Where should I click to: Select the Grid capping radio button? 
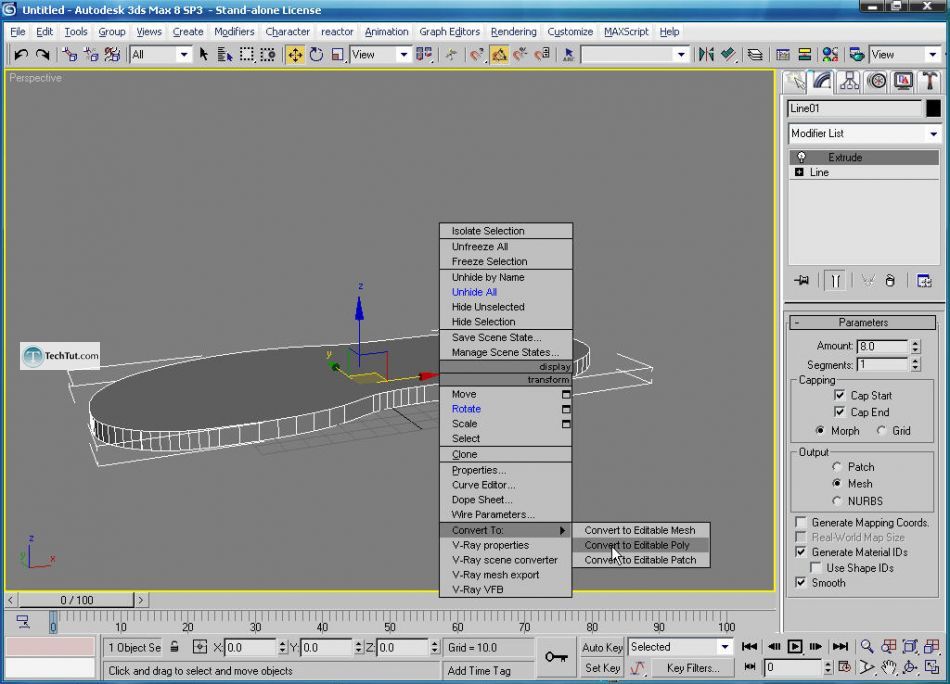tap(882, 430)
